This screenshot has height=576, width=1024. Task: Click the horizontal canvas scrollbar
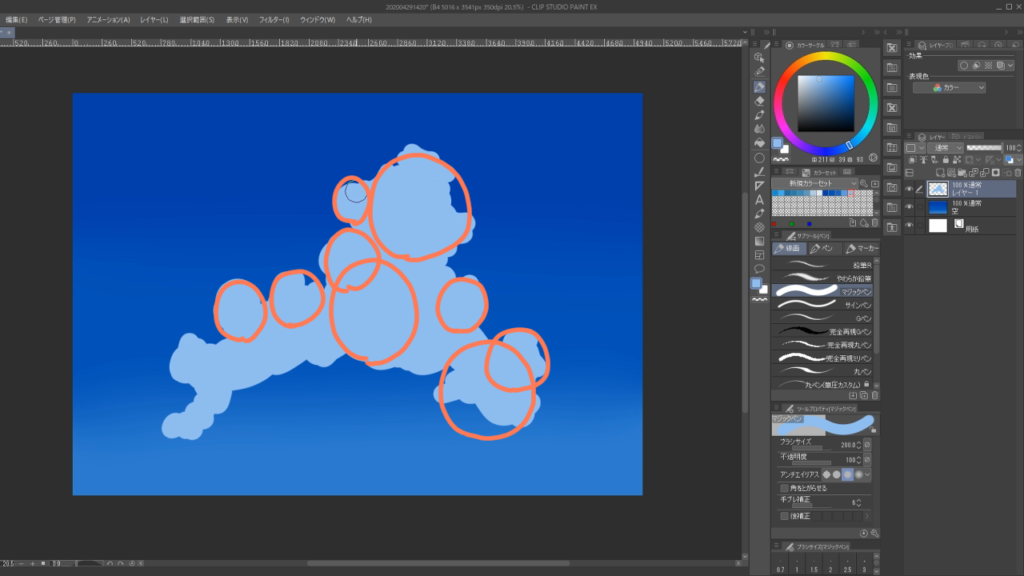click(438, 563)
